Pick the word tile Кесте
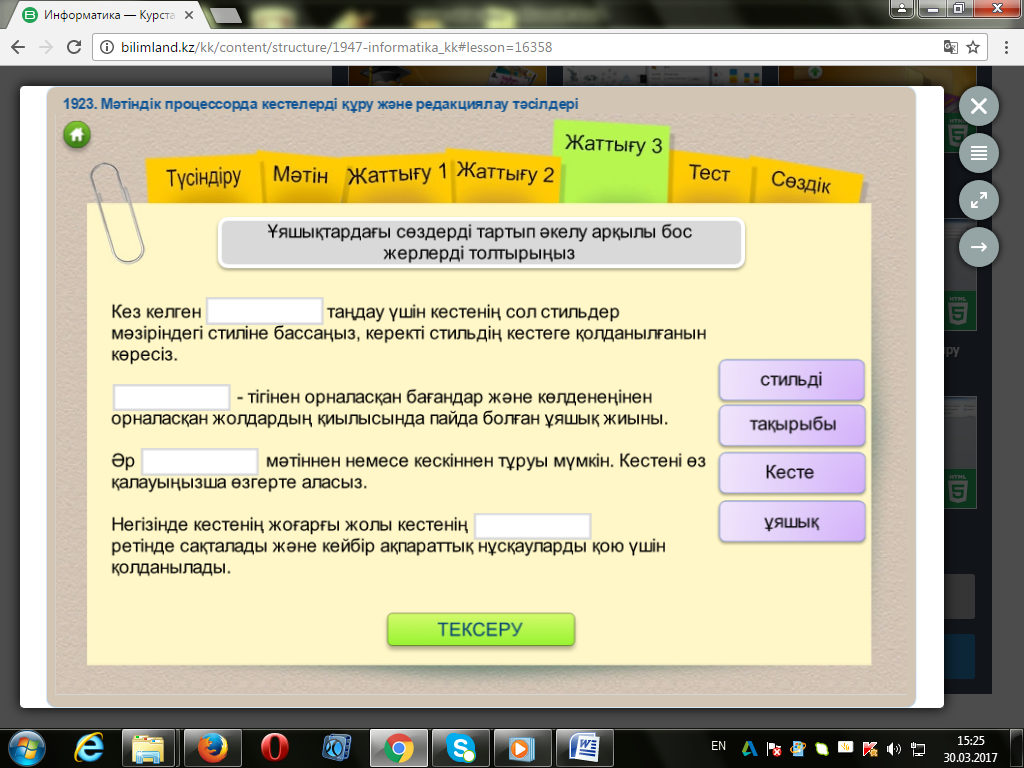 792,473
